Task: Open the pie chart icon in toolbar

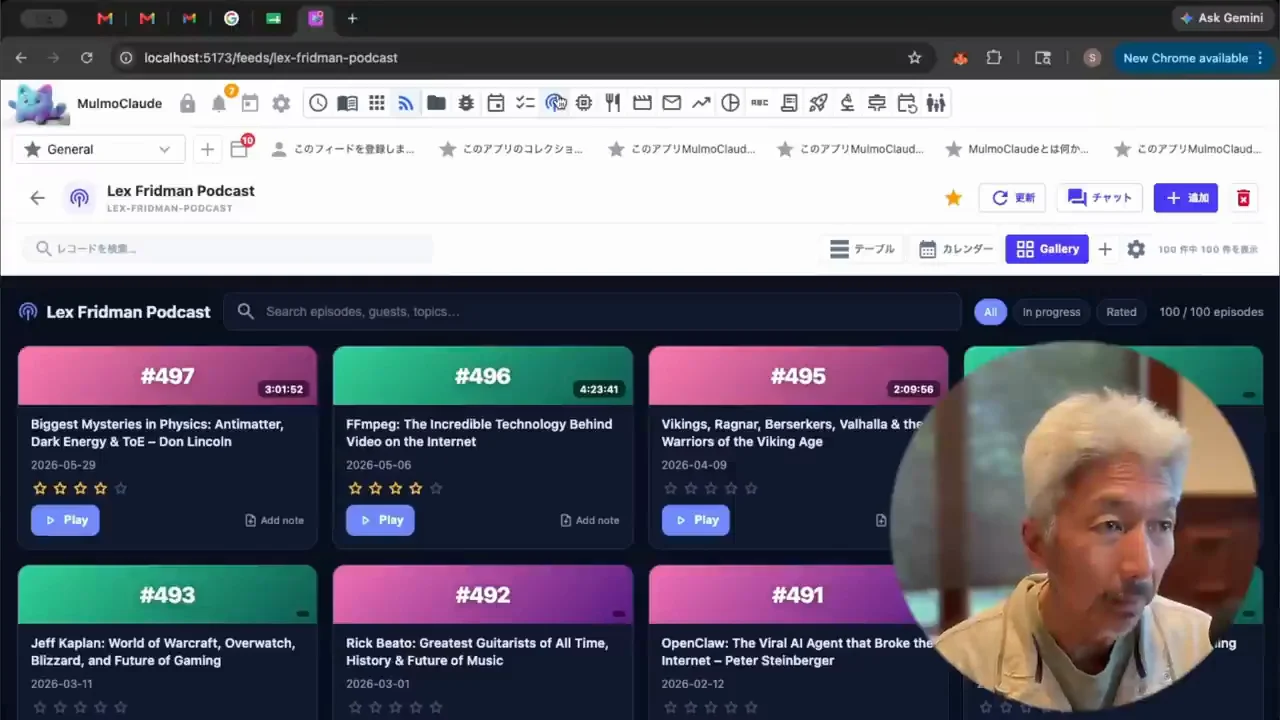Action: coord(731,103)
